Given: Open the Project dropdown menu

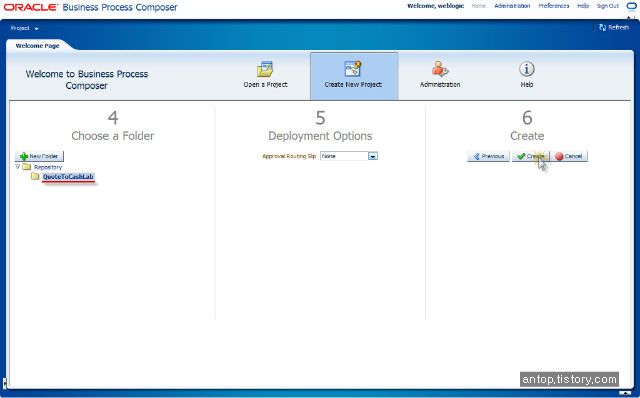Looking at the screenshot, I should tap(24, 28).
